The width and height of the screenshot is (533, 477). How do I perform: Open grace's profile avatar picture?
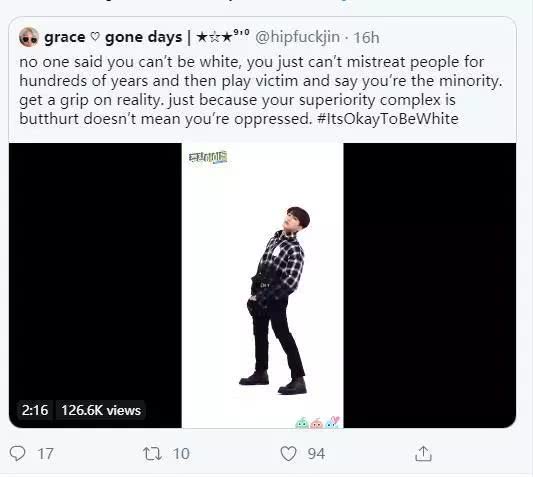(29, 37)
